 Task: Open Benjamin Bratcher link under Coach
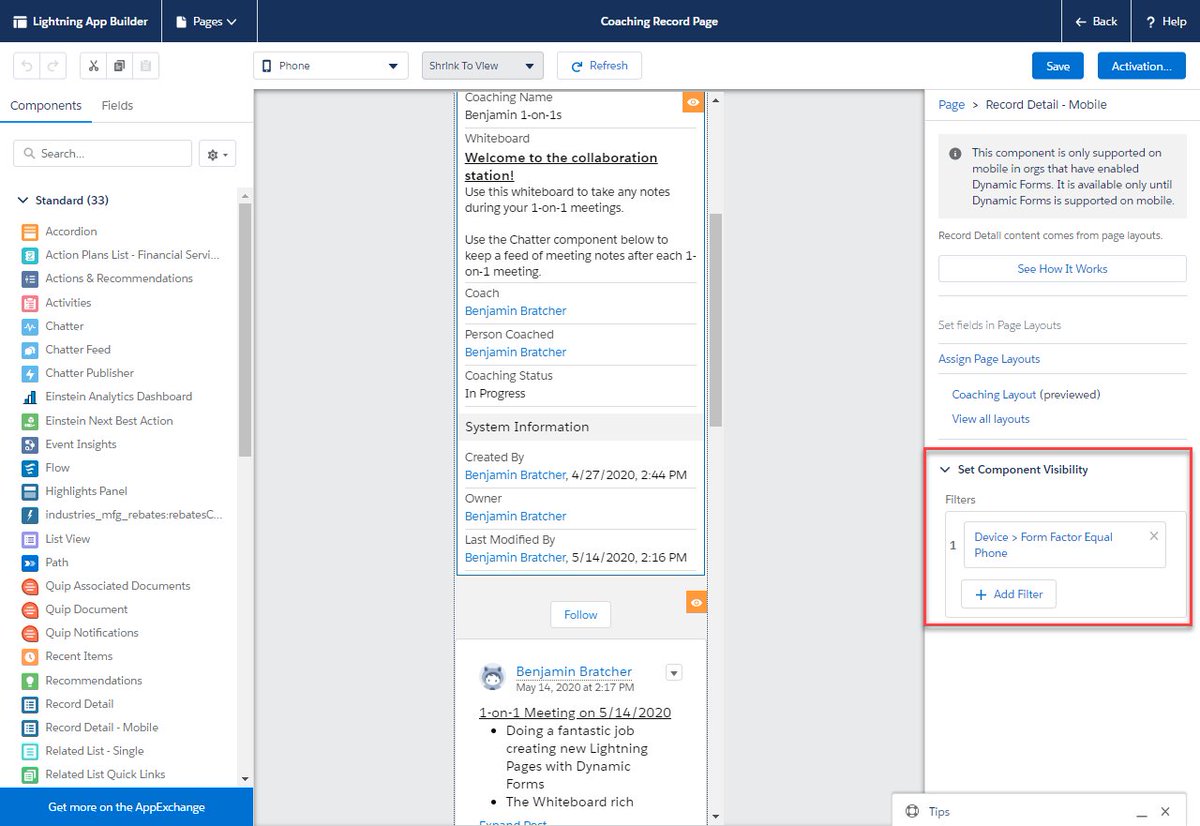[x=515, y=311]
